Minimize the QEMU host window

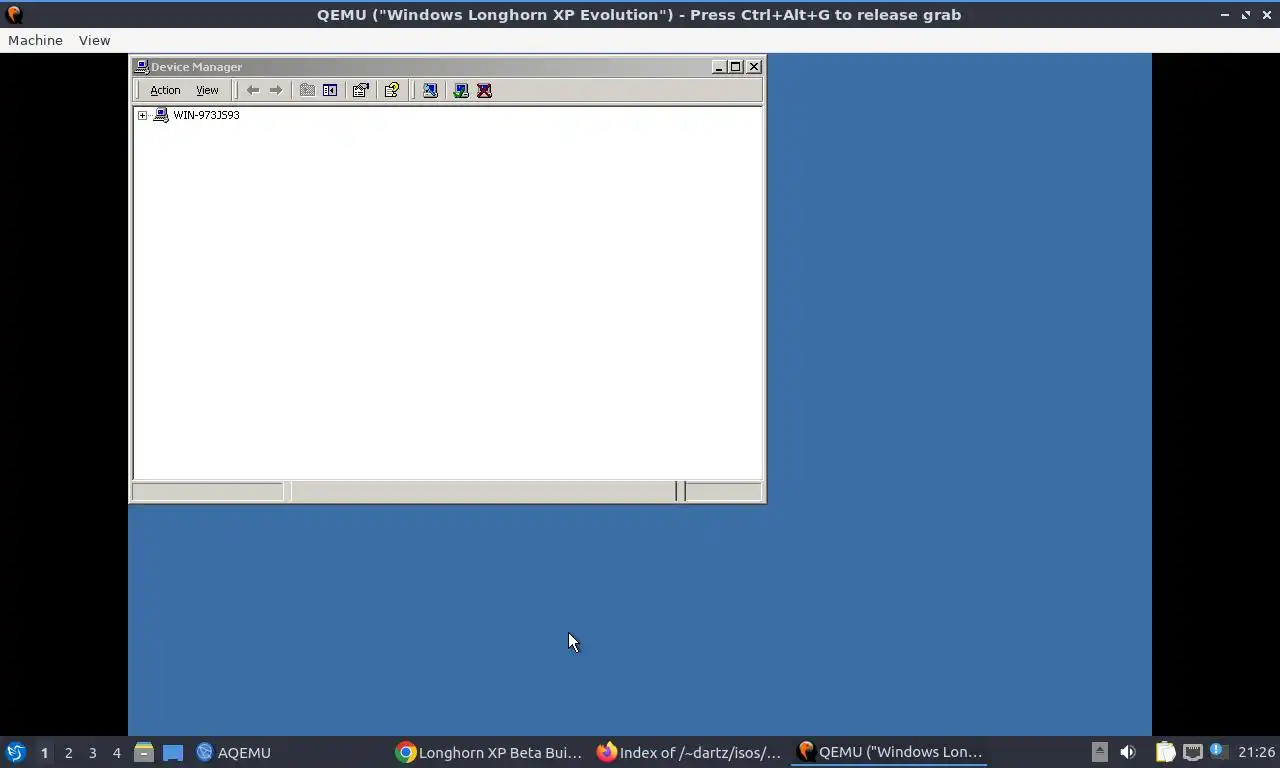point(1225,15)
